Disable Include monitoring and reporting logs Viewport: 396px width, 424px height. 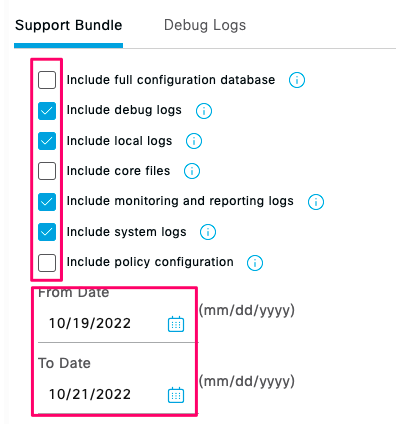pyautogui.click(x=47, y=202)
